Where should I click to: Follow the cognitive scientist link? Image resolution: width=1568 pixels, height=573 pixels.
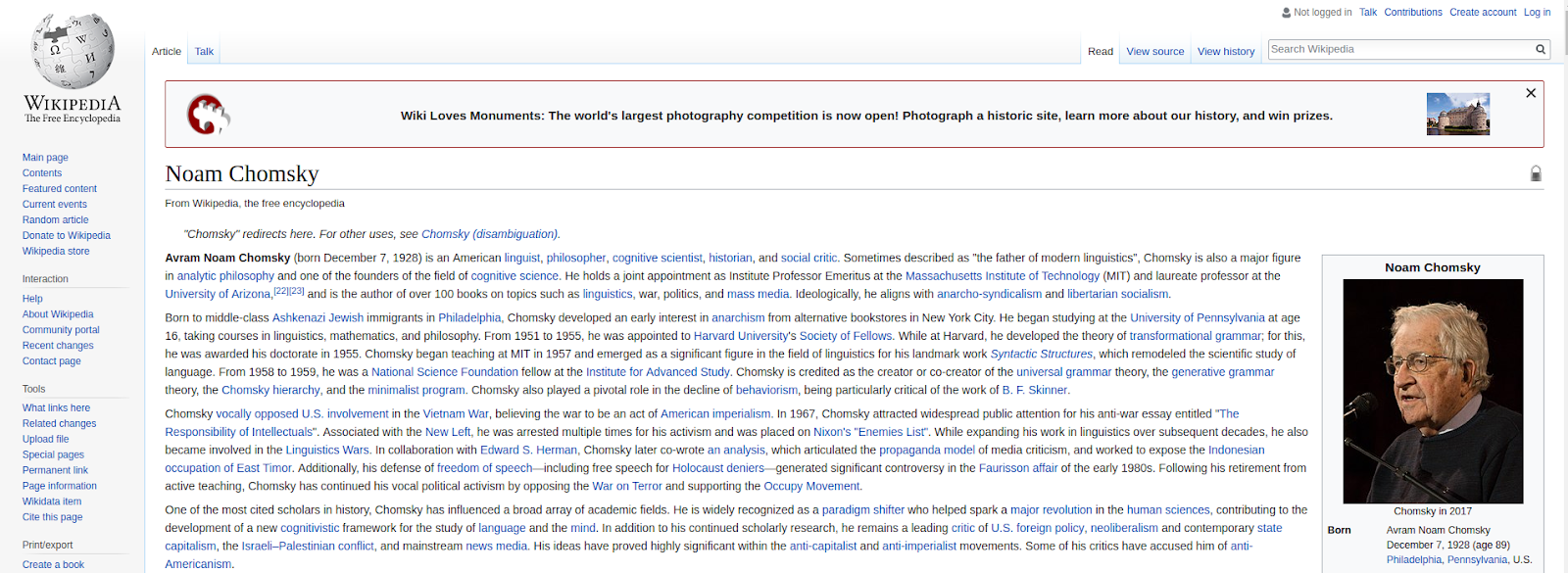(x=658, y=259)
